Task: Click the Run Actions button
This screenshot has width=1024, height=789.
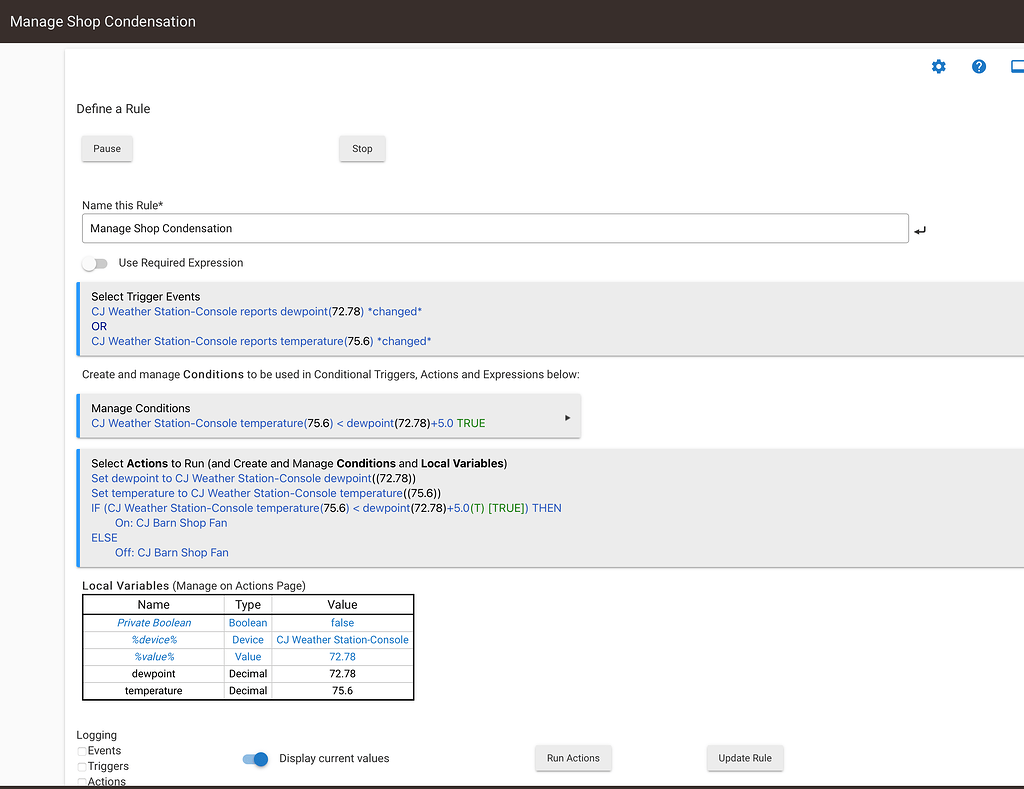Action: point(573,759)
